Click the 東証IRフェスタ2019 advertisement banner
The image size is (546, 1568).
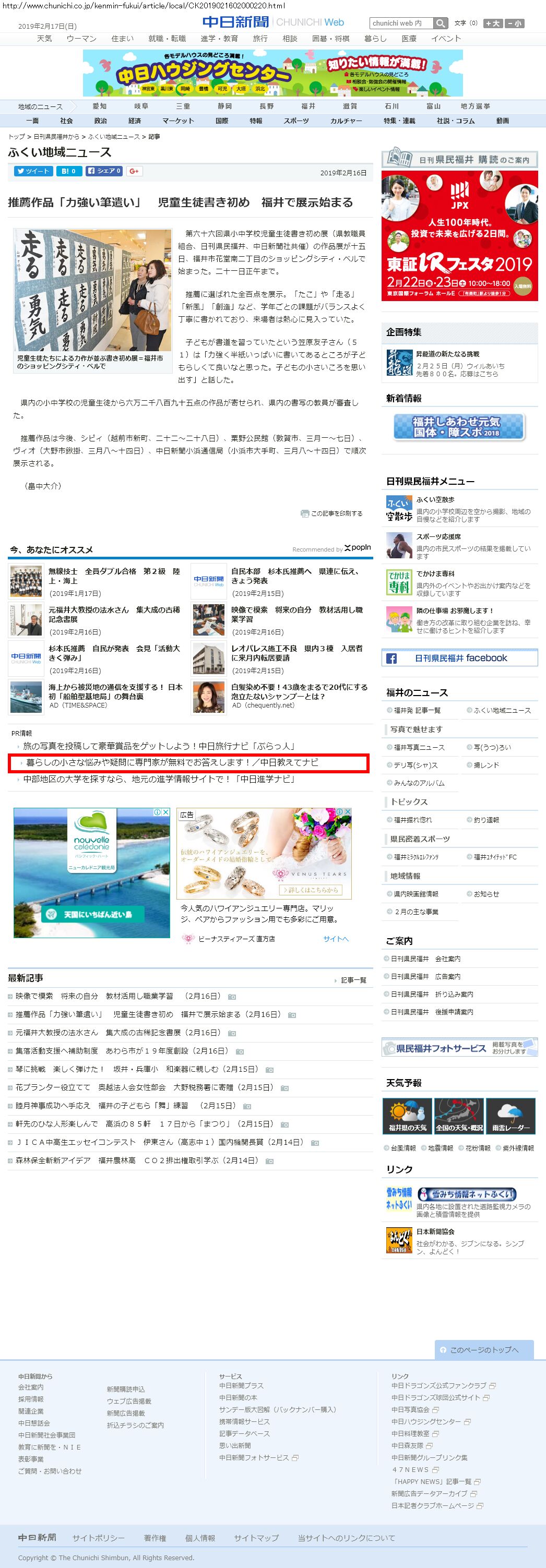click(x=459, y=235)
